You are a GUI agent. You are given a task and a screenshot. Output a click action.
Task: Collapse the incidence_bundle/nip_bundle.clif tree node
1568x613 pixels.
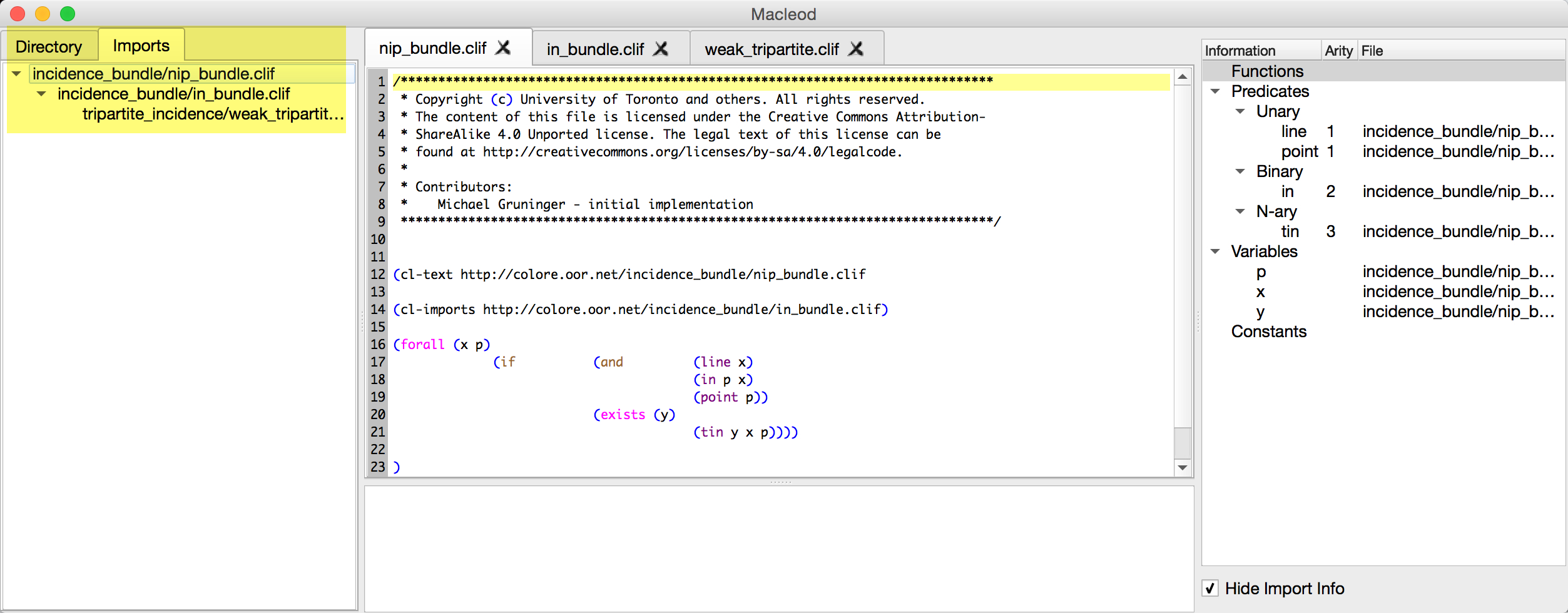click(x=16, y=74)
